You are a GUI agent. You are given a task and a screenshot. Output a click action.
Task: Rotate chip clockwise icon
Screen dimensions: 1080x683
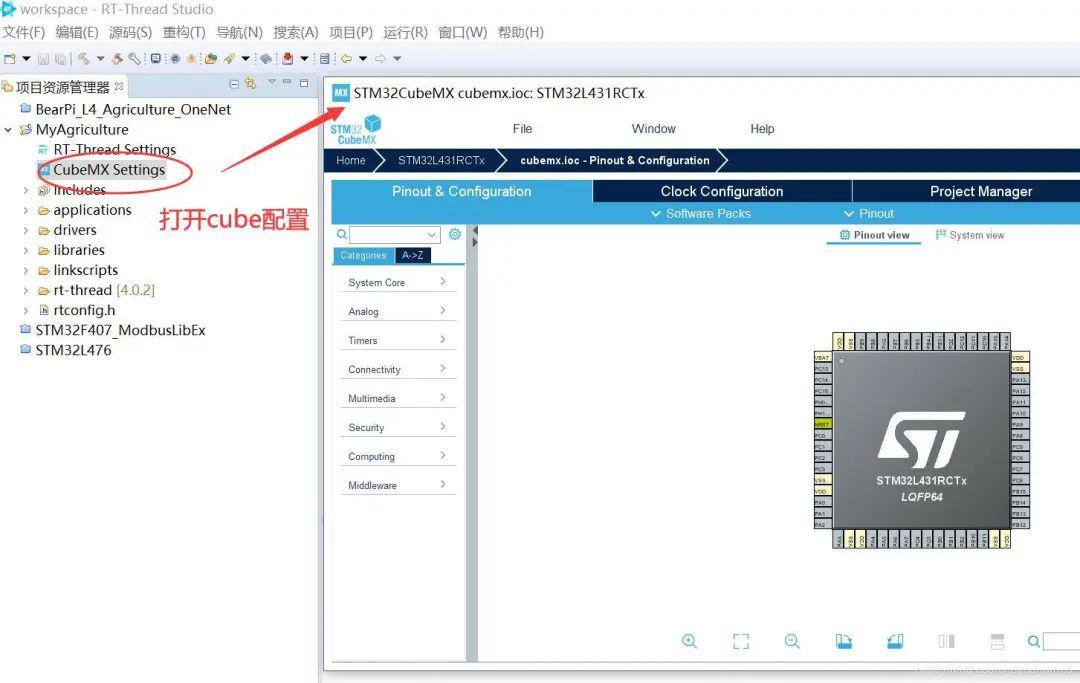[844, 641]
